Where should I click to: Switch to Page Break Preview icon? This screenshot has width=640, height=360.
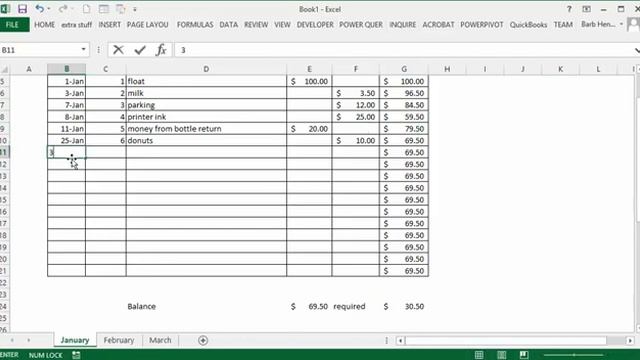point(524,355)
